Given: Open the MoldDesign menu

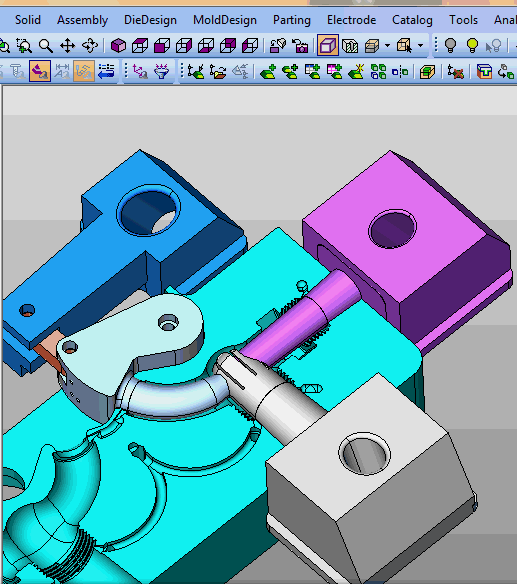Looking at the screenshot, I should click(225, 20).
